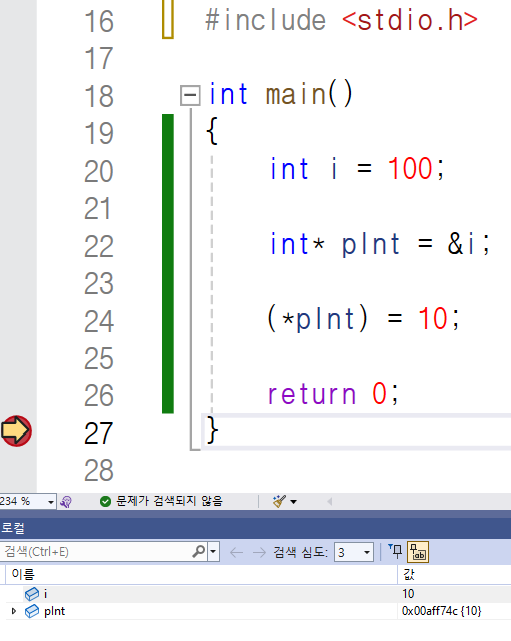Click the 'int* pInt = &i;' code line
The image size is (511, 641).
(x=380, y=244)
